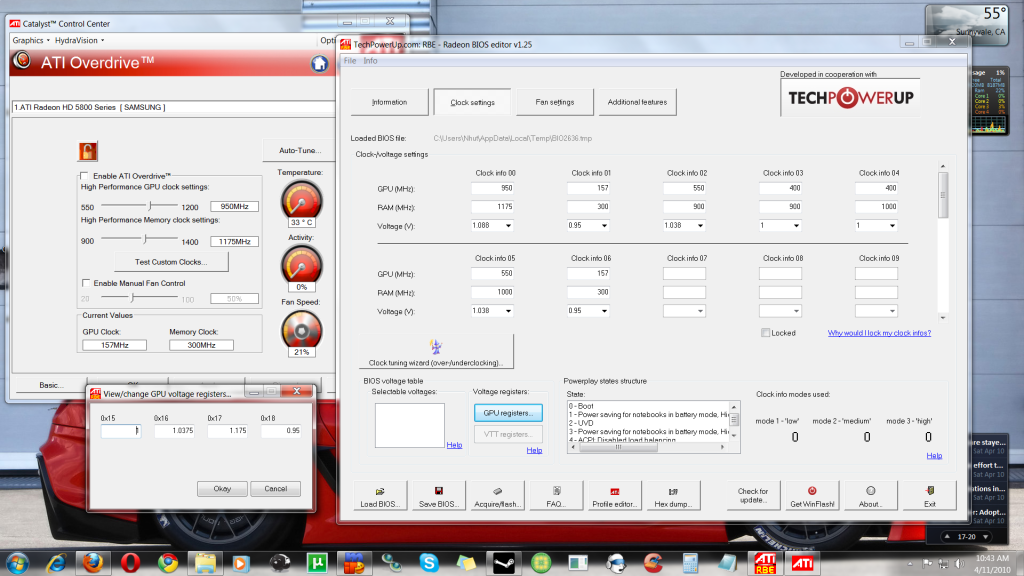
Task: Open the Acquire/flash tool
Action: pyautogui.click(x=498, y=496)
